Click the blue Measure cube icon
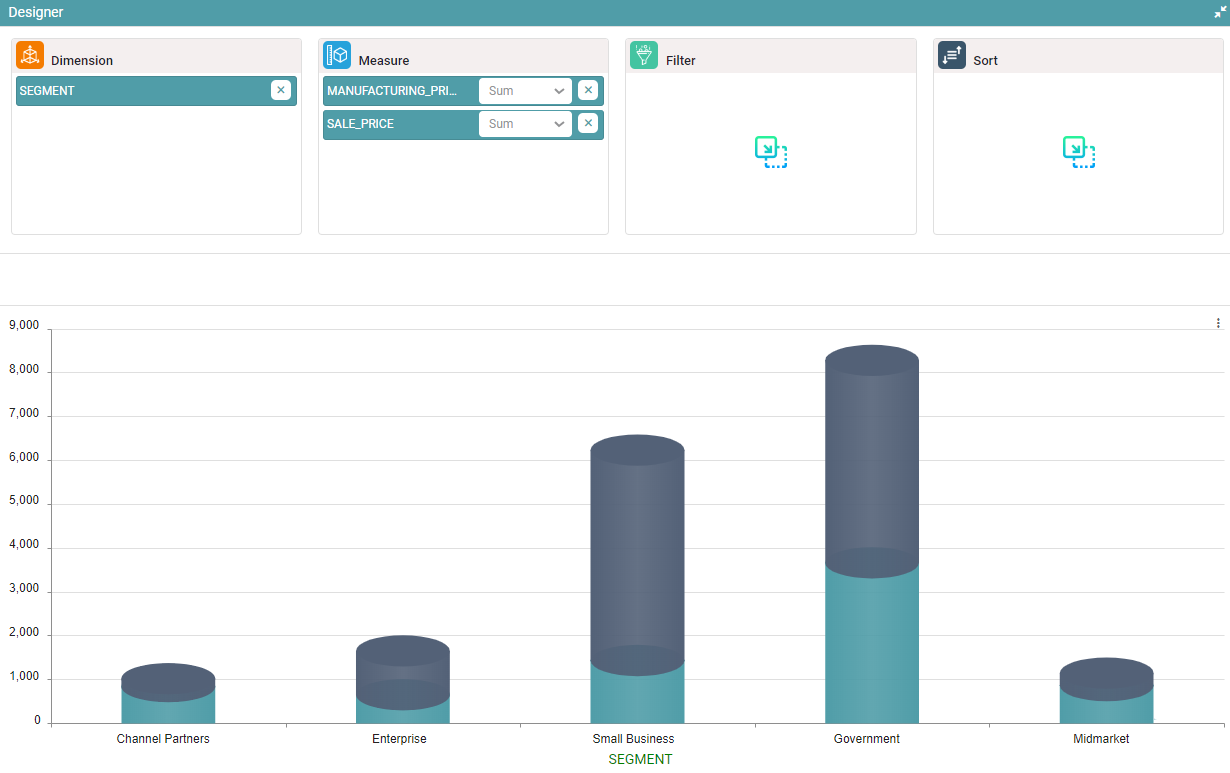This screenshot has width=1230, height=773. [337, 56]
